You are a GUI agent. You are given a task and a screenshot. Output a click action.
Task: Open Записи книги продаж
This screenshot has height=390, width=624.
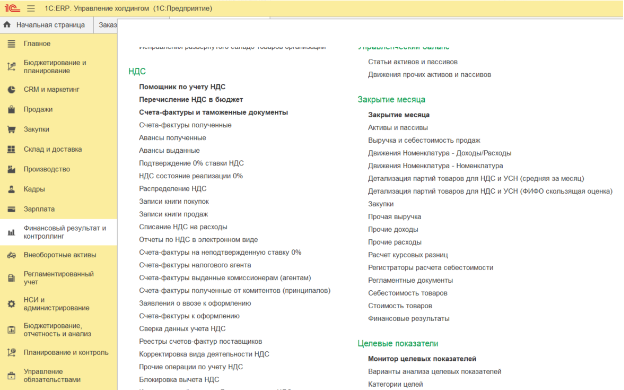pyautogui.click(x=174, y=214)
